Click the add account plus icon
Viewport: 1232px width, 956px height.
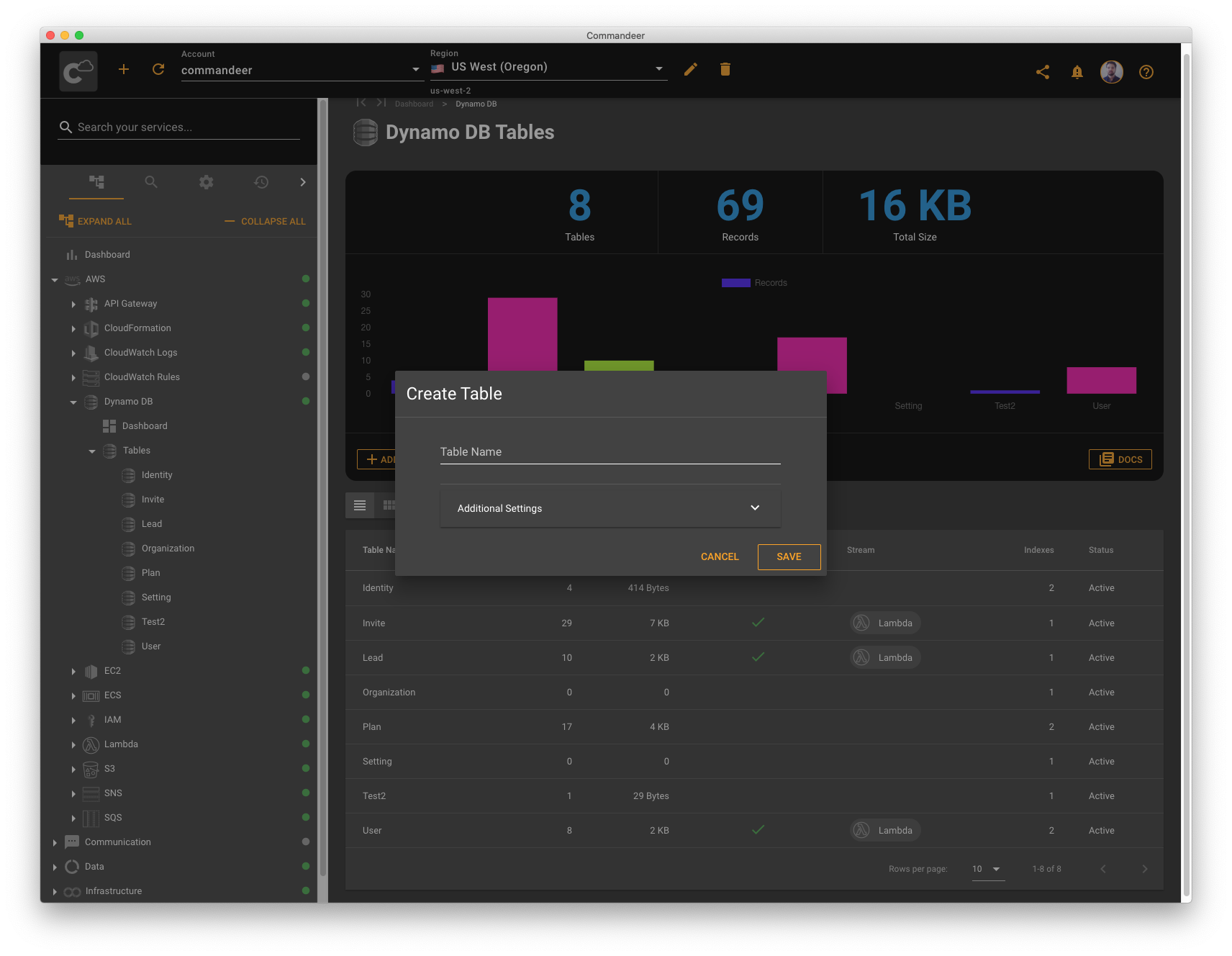124,69
